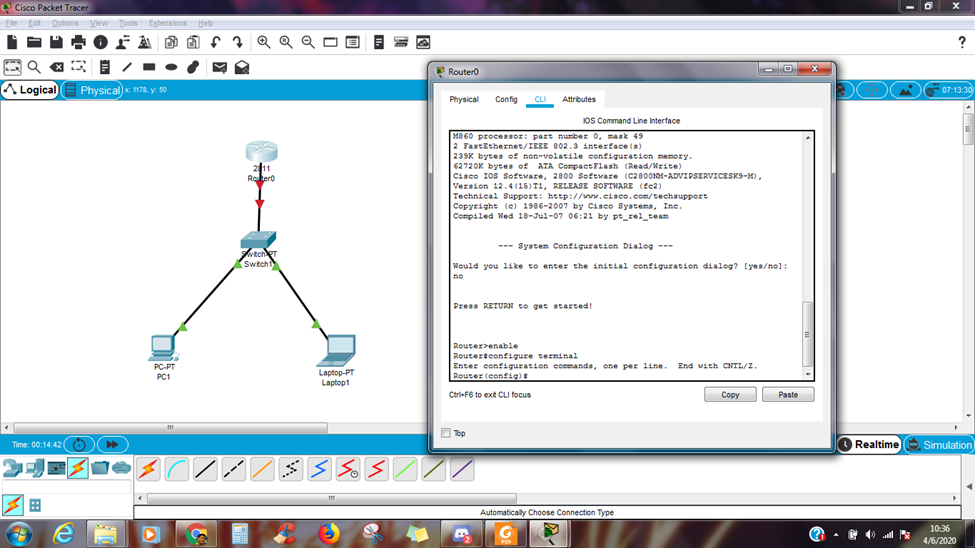
Task: Click the Paste button in CLI
Action: 788,394
